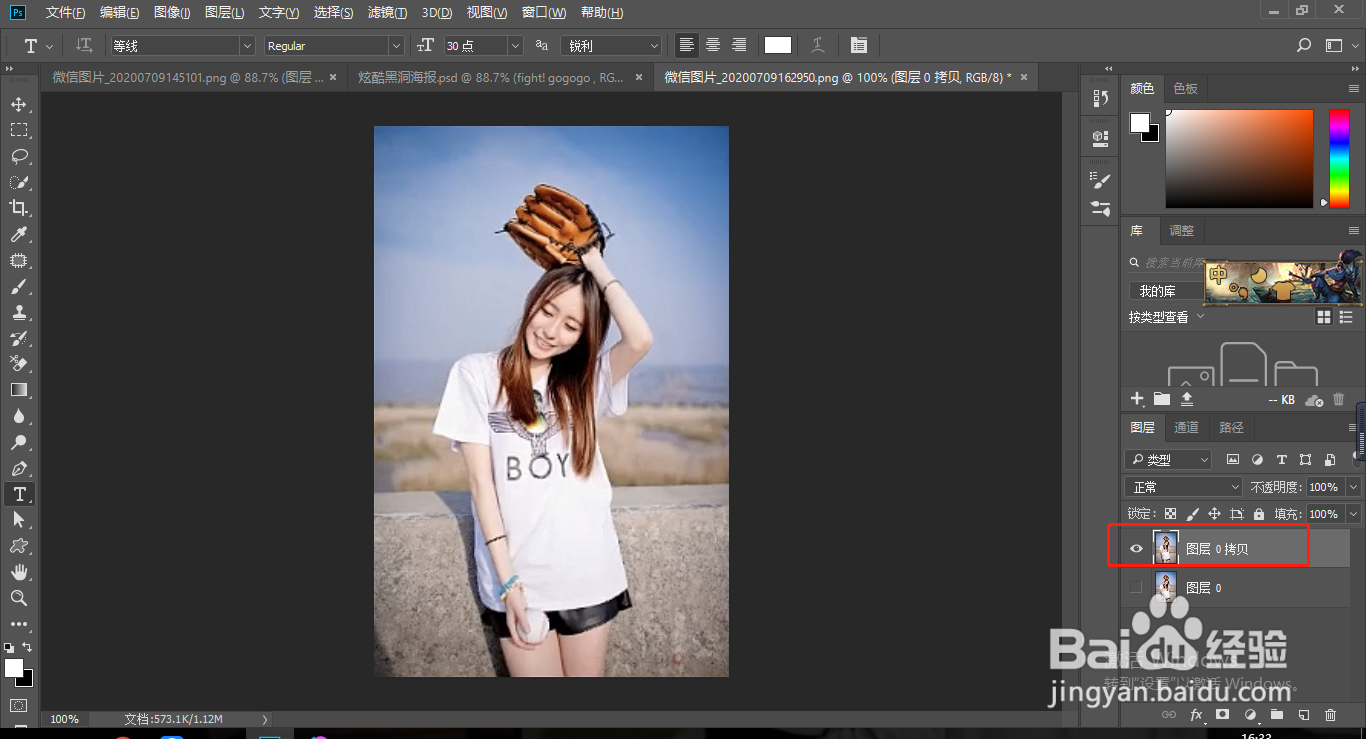Open search in the top-right corner
1366x739 pixels.
tap(1304, 45)
